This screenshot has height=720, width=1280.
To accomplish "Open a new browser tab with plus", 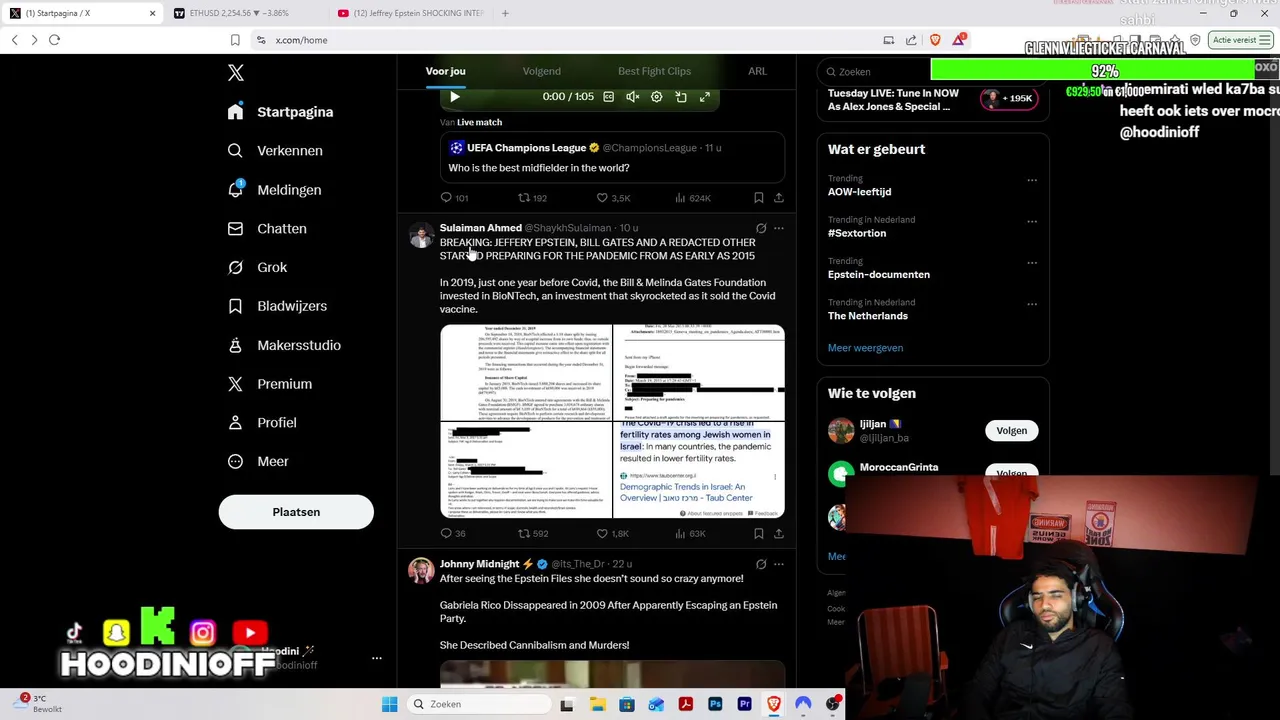I will tap(505, 13).
